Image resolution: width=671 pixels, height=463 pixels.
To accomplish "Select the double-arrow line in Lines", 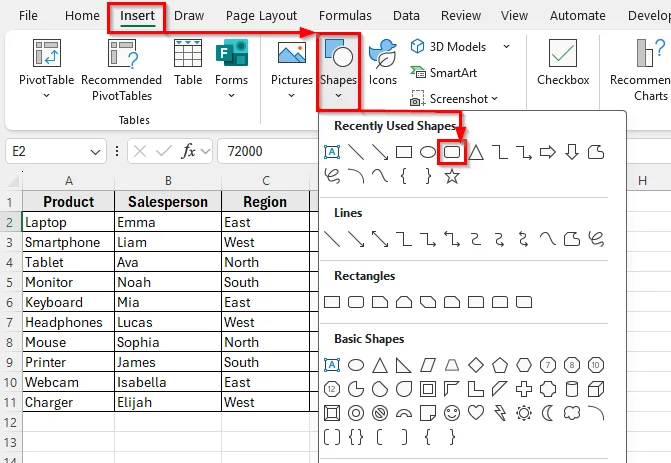I will coord(380,239).
